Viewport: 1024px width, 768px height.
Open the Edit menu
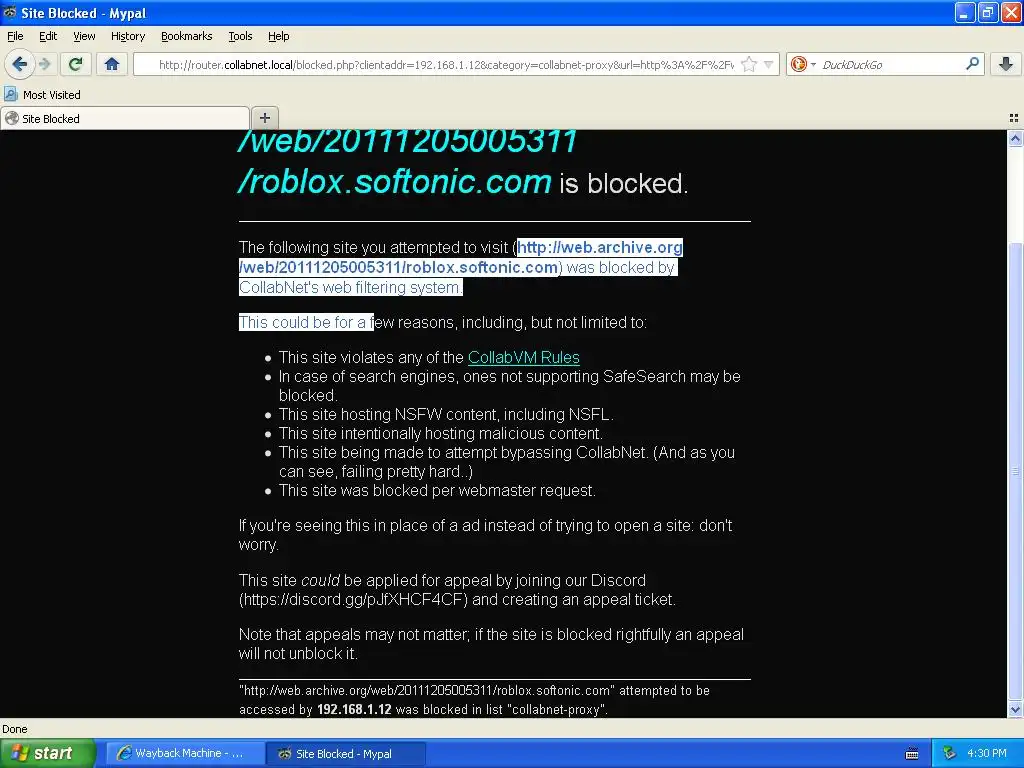(x=48, y=36)
